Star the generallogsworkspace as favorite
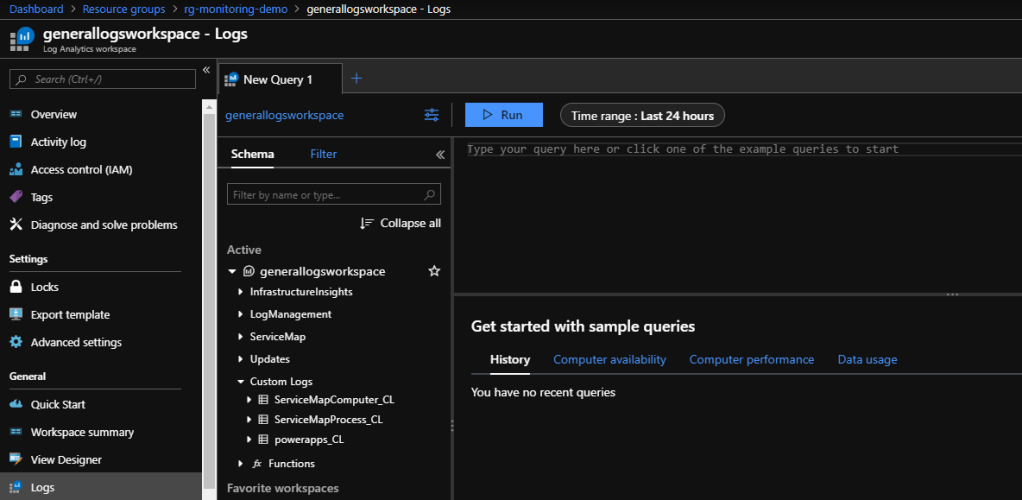Viewport: 1022px width, 500px height. coord(434,271)
